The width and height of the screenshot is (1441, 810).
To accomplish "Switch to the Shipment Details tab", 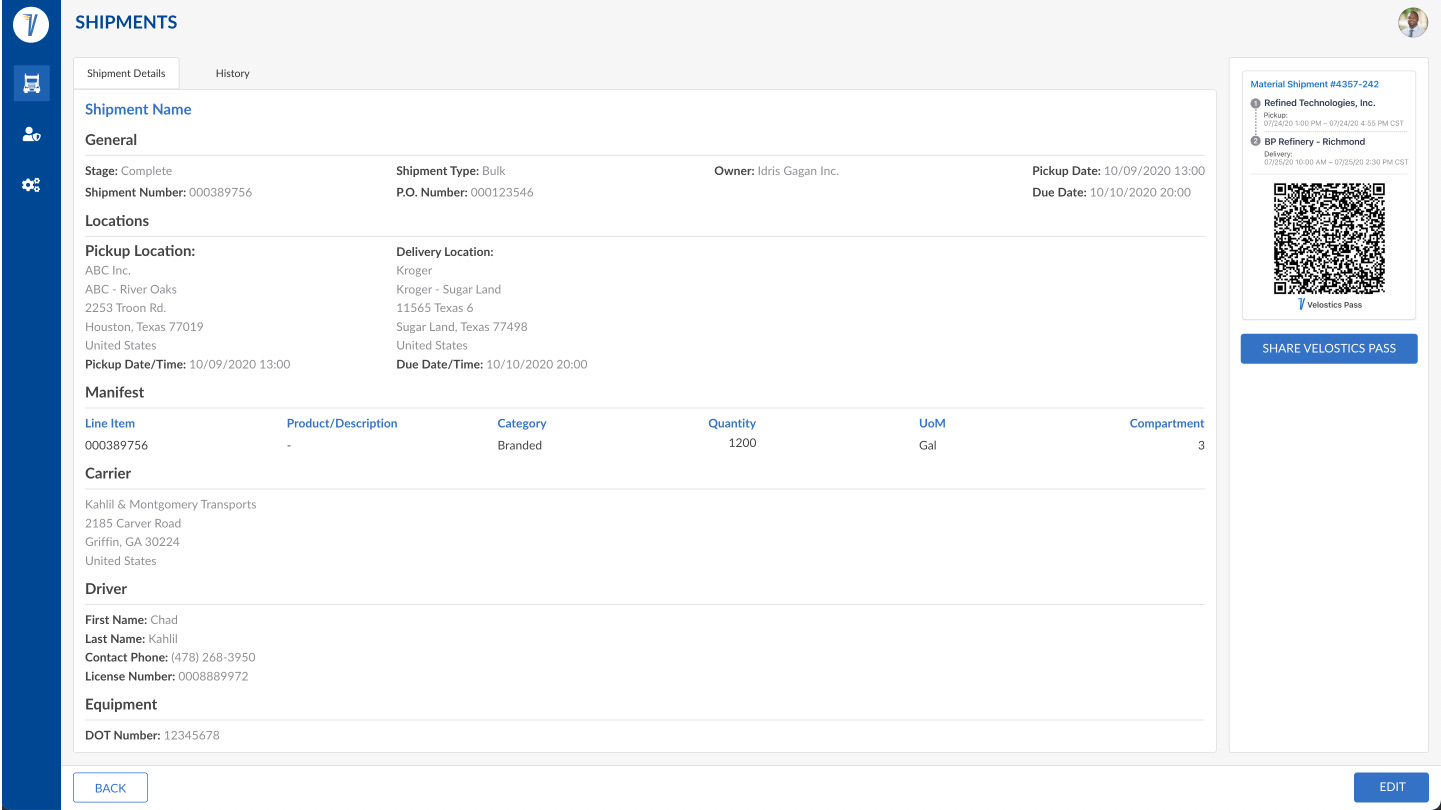I will coord(126,73).
